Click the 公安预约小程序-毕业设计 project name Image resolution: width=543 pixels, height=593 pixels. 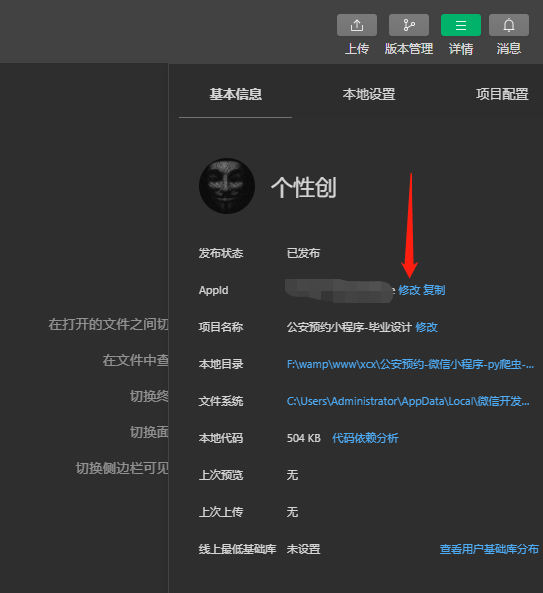click(x=349, y=327)
